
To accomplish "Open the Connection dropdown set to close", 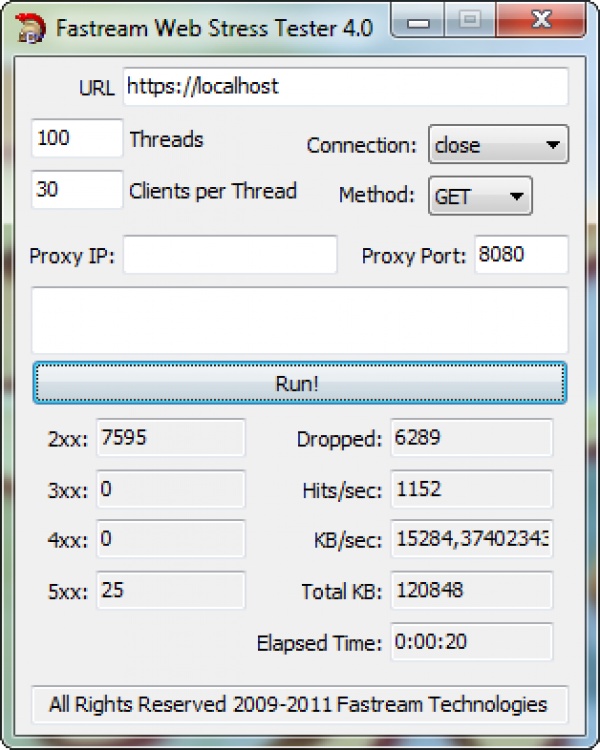I will [x=498, y=144].
